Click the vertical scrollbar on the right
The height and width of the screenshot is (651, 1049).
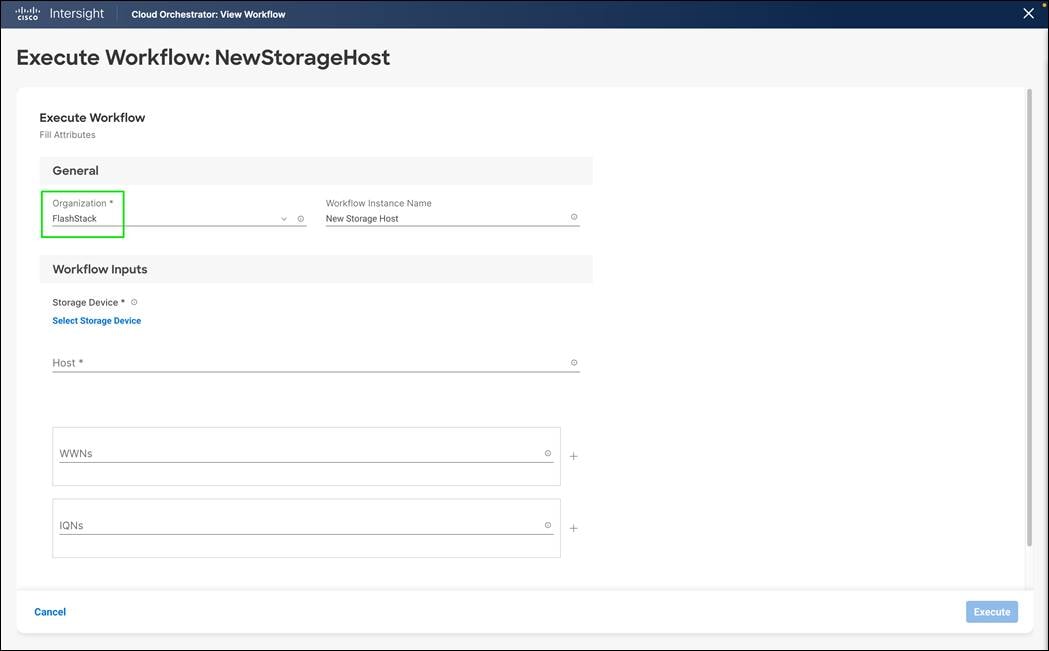point(1030,300)
